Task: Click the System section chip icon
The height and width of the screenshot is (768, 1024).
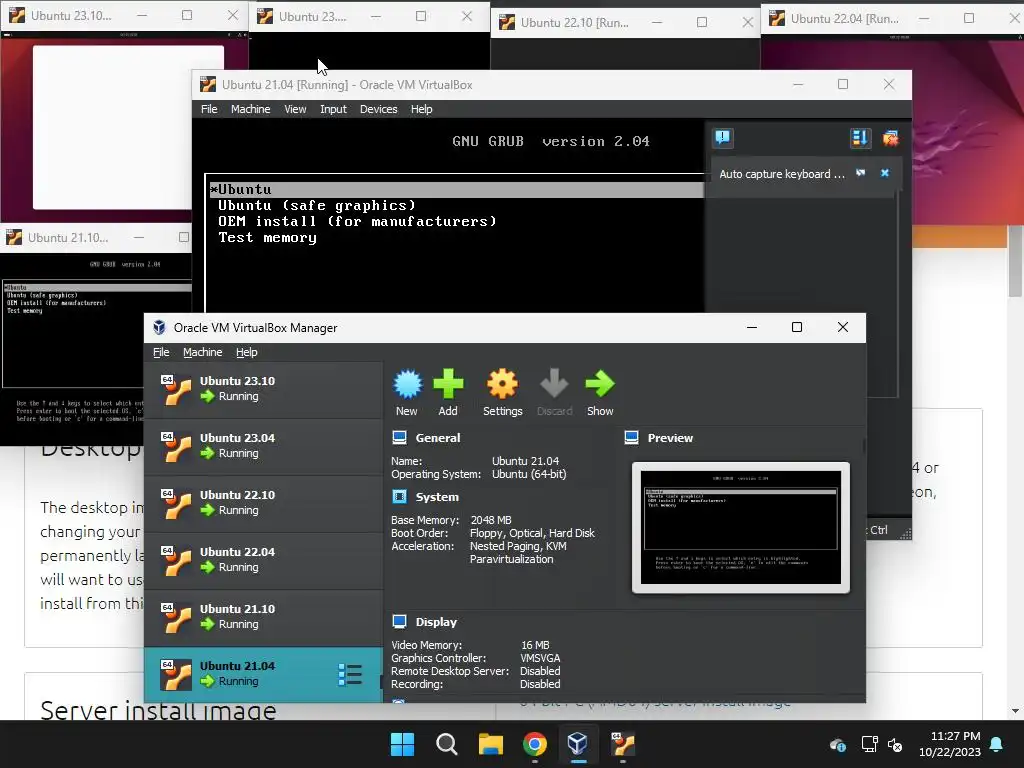Action: [400, 497]
